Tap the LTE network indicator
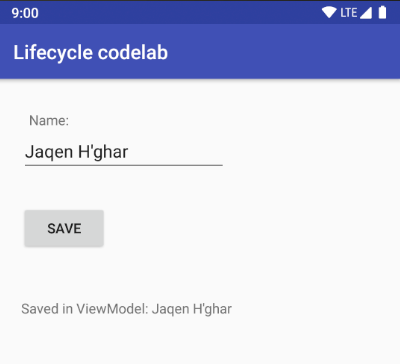Image resolution: width=400 pixels, height=364 pixels. tap(349, 13)
